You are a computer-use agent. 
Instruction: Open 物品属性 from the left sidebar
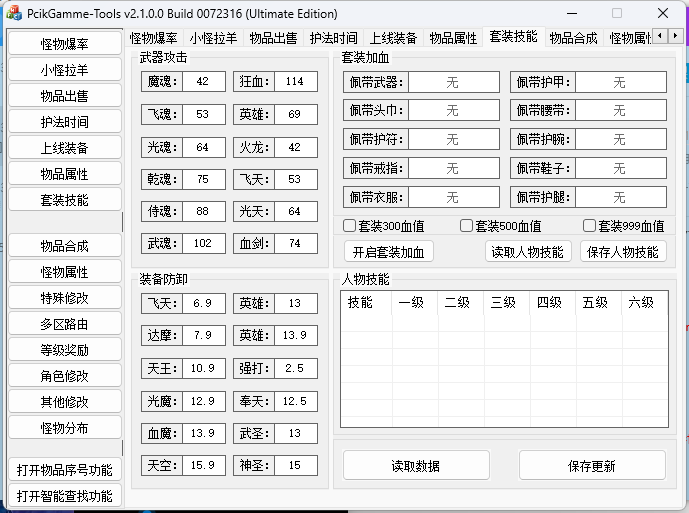coord(65,174)
